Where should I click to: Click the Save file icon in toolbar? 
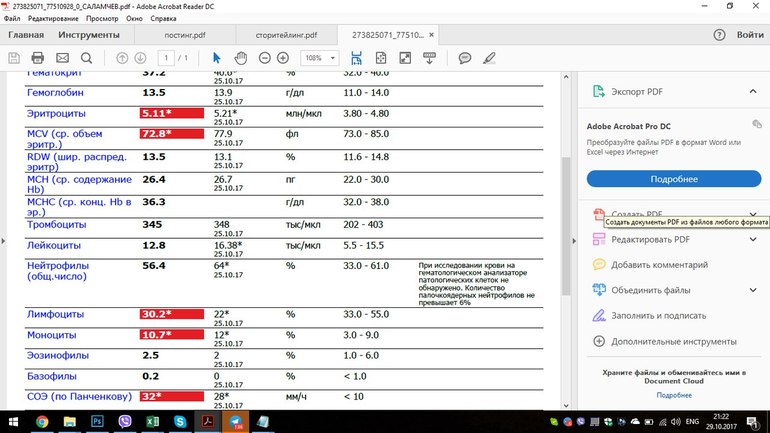[x=13, y=58]
